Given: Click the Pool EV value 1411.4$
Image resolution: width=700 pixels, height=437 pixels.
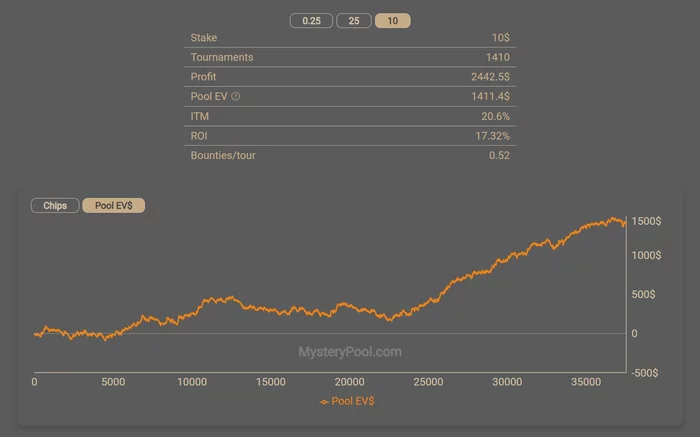Looking at the screenshot, I should point(490,96).
